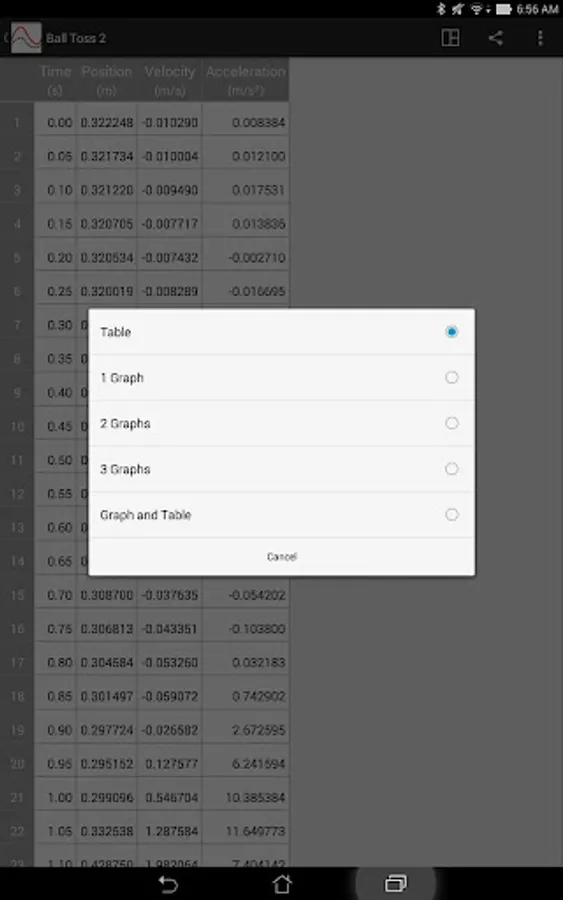Tap the battery icon in status bar

click(504, 9)
